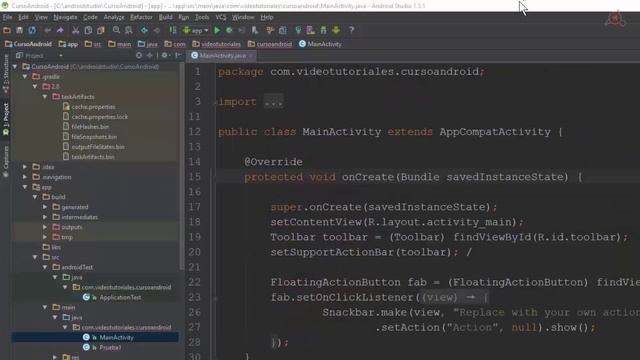Click the Save All toolbar icon
Image resolution: width=640 pixels, height=360 pixels.
tap(19, 30)
